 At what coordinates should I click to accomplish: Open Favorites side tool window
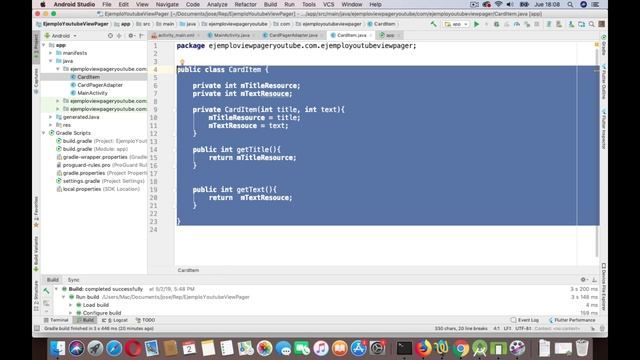point(36,212)
